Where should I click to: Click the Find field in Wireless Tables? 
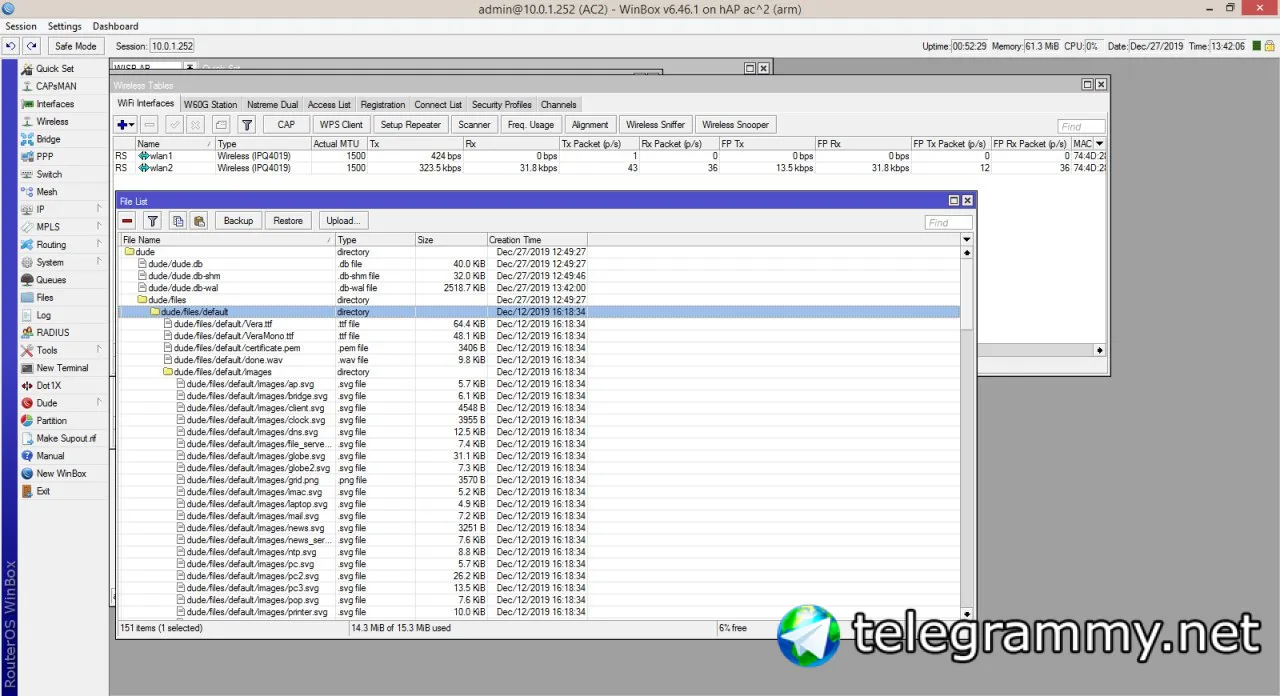point(1081,127)
